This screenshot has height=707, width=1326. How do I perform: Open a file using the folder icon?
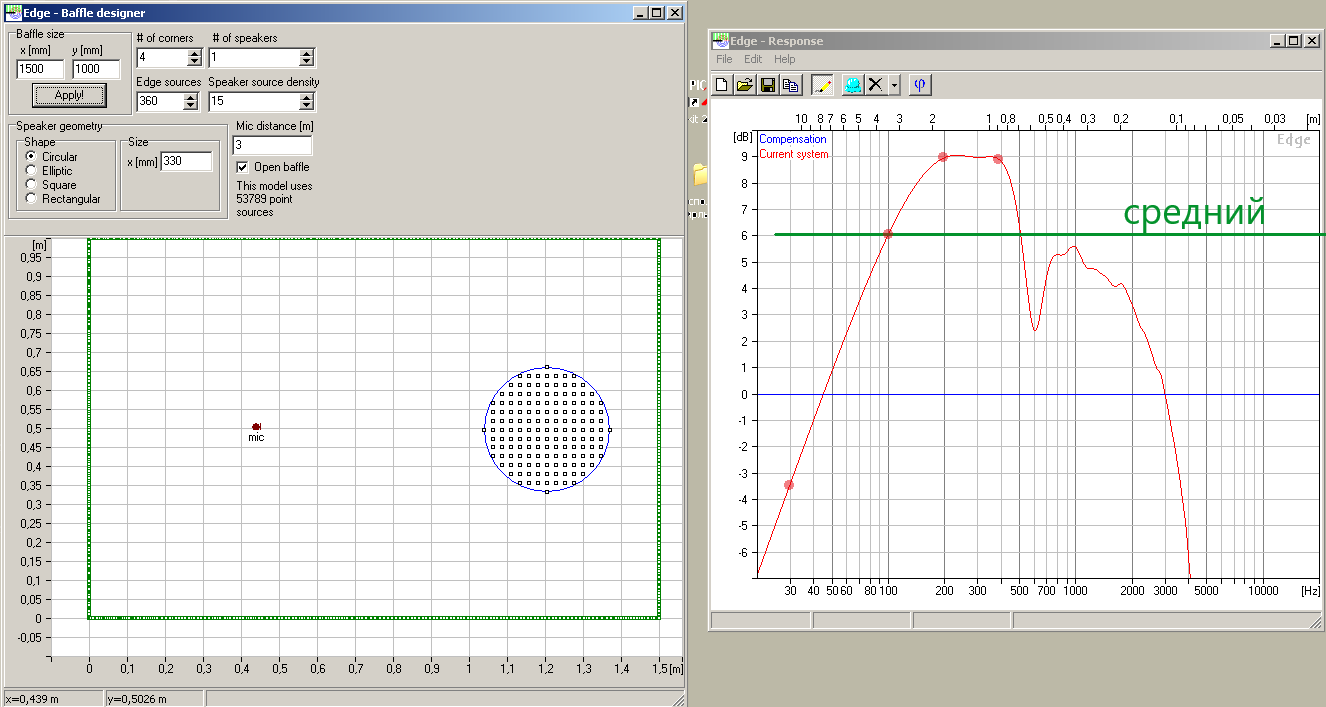[745, 85]
